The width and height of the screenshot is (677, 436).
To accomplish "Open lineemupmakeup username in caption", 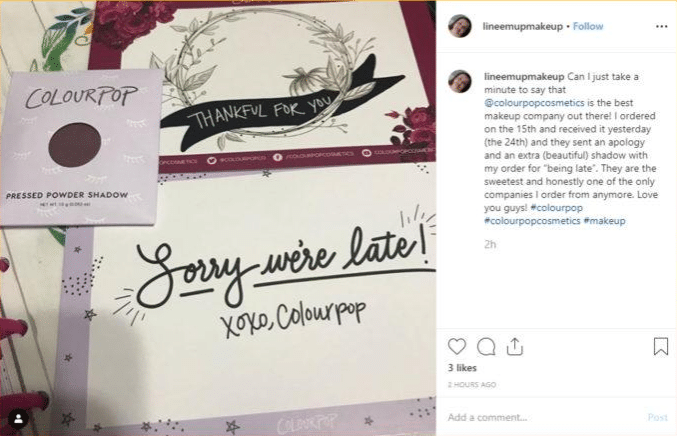I will click(x=524, y=76).
